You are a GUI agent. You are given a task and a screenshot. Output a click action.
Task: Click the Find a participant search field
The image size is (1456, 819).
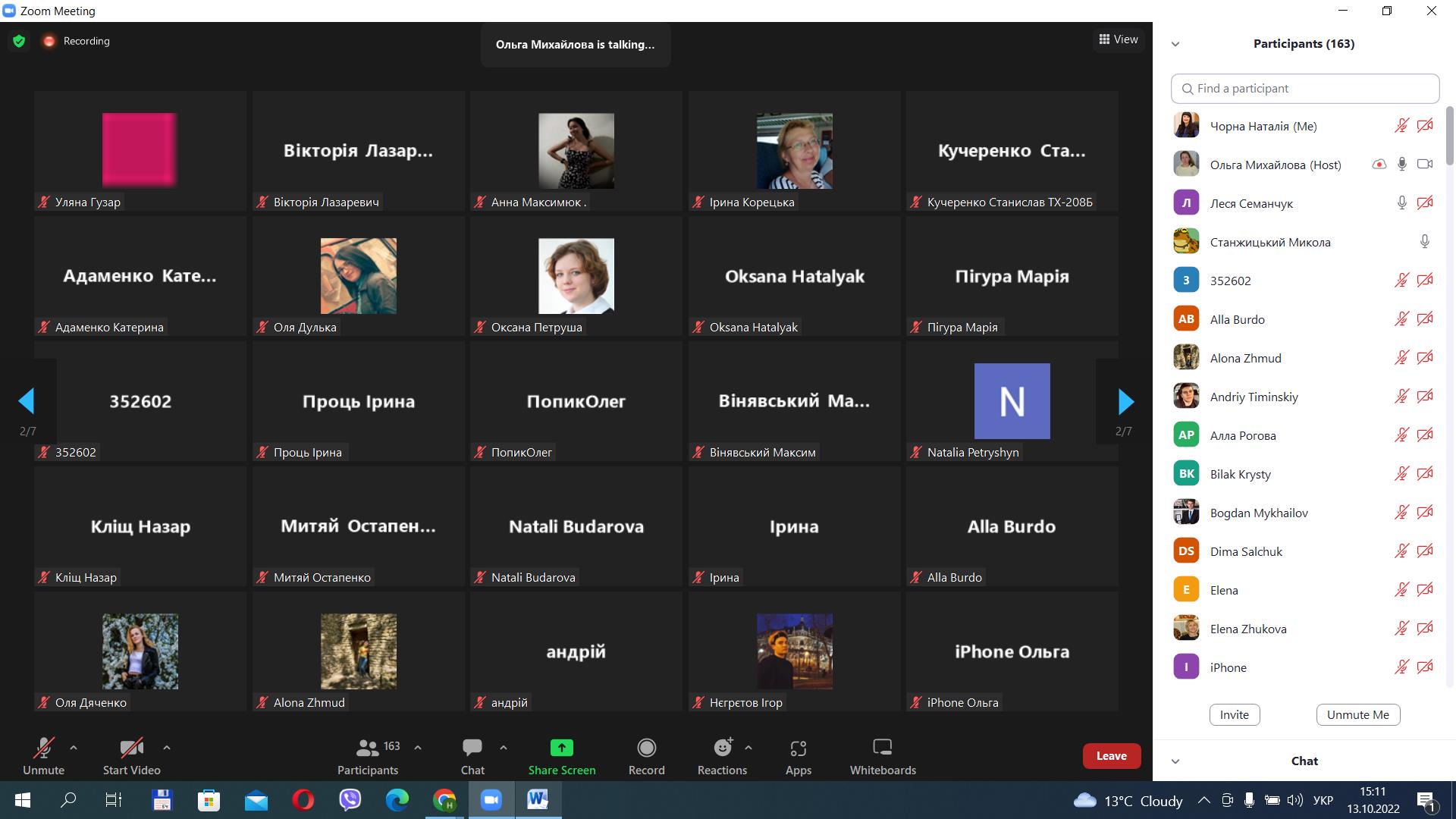click(x=1304, y=89)
